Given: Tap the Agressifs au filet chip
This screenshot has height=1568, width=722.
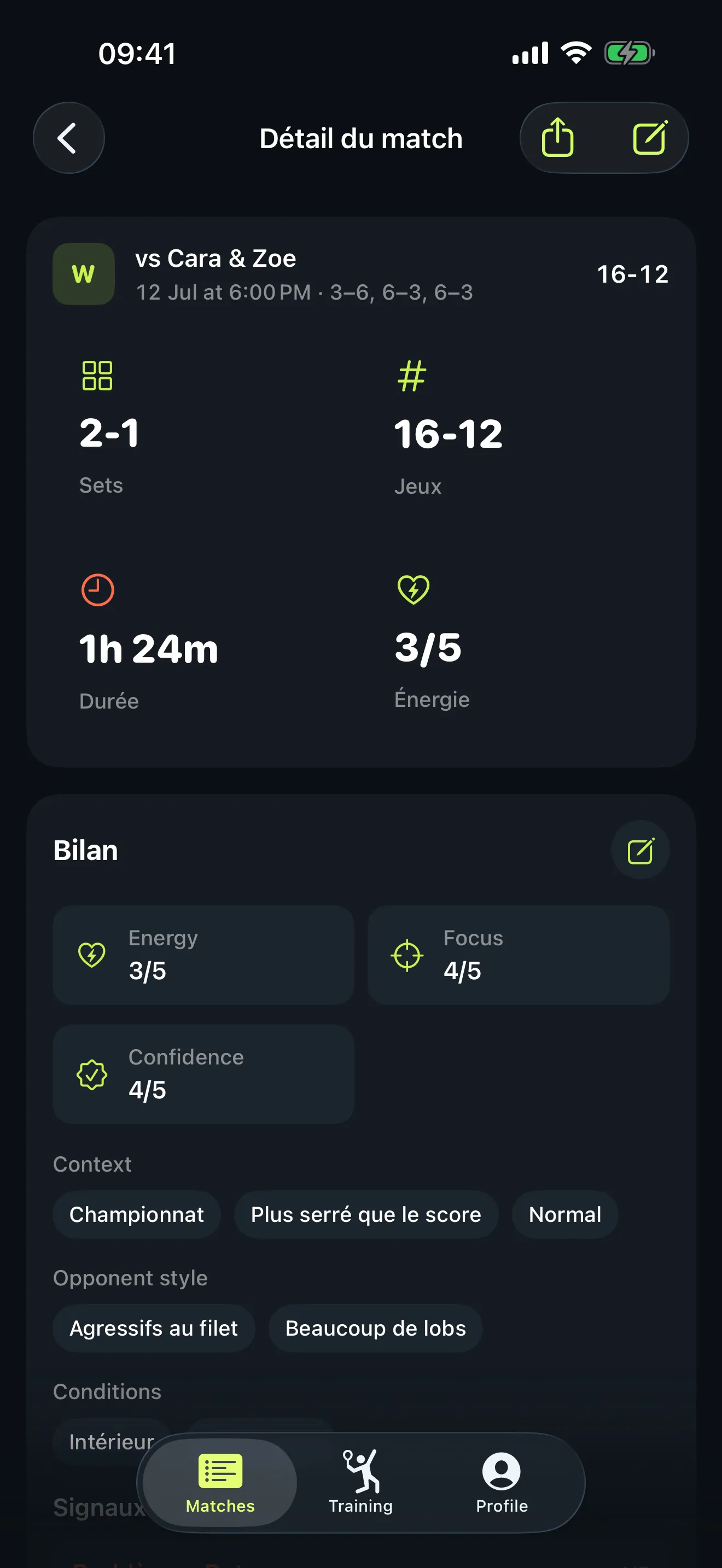Looking at the screenshot, I should point(153,1328).
